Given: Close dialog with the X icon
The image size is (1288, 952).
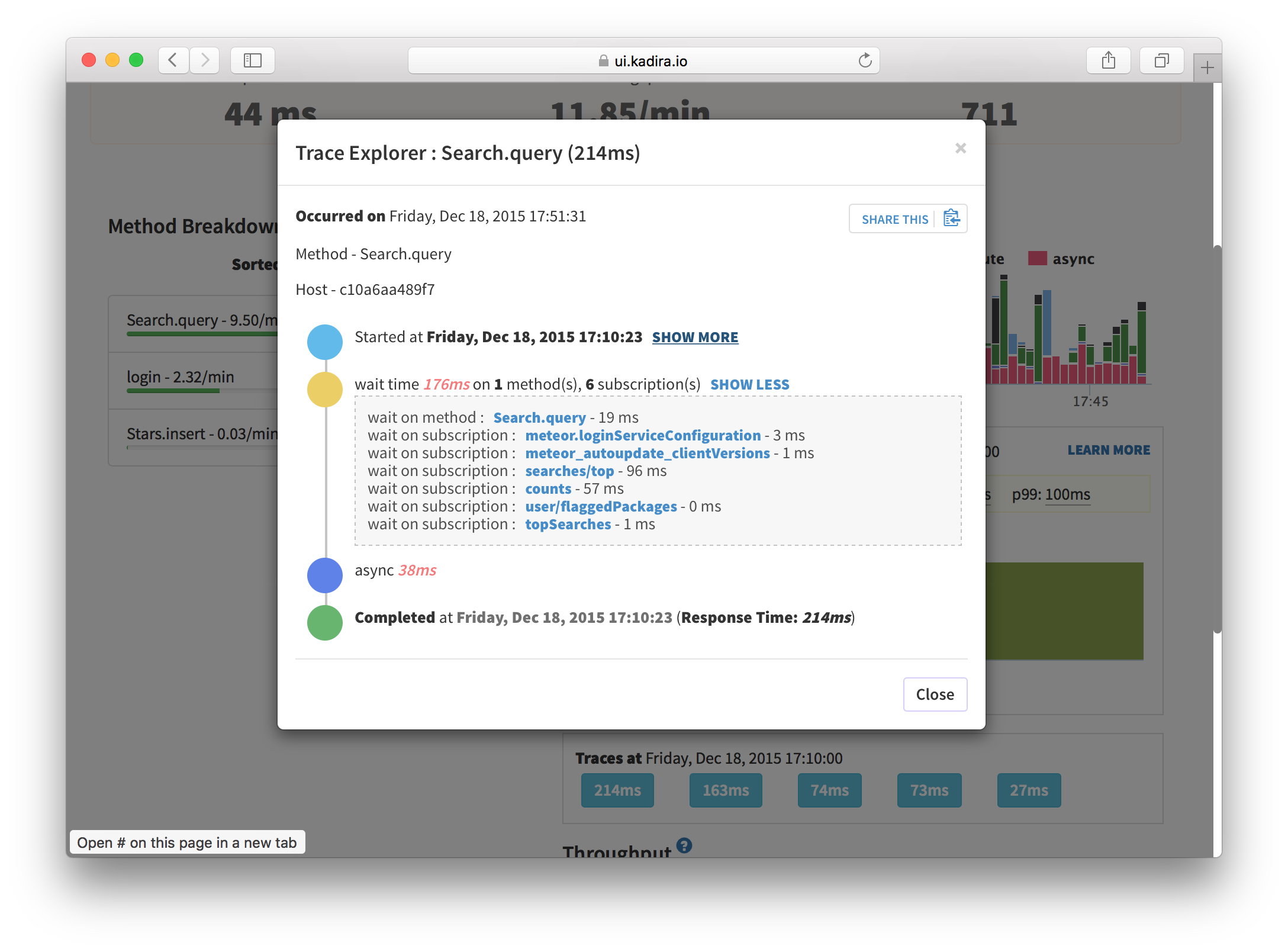Looking at the screenshot, I should click(x=960, y=148).
